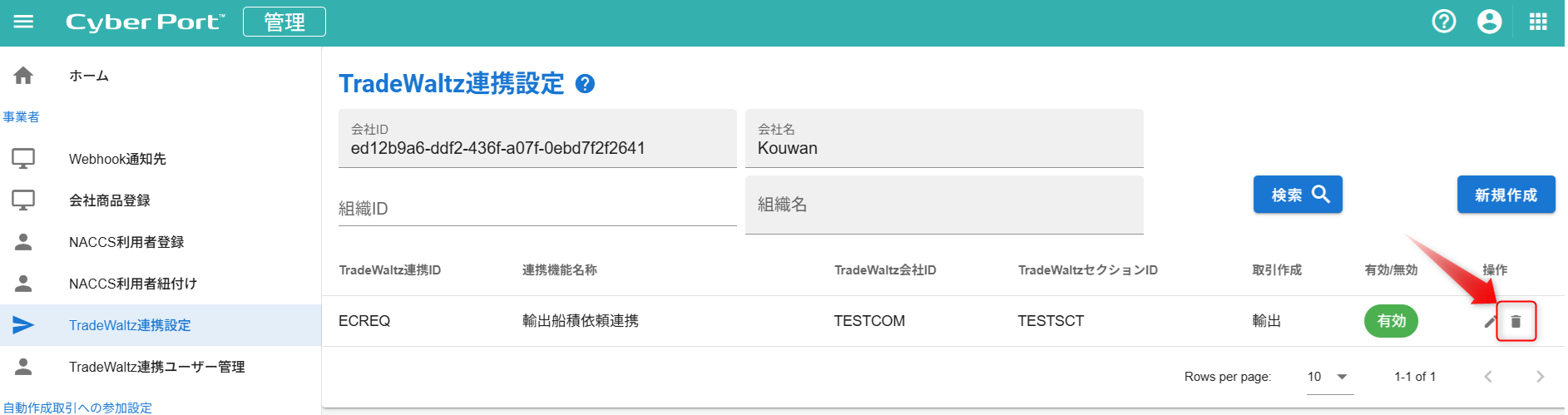Go to next page of results
The image size is (1568, 415).
tap(1540, 377)
